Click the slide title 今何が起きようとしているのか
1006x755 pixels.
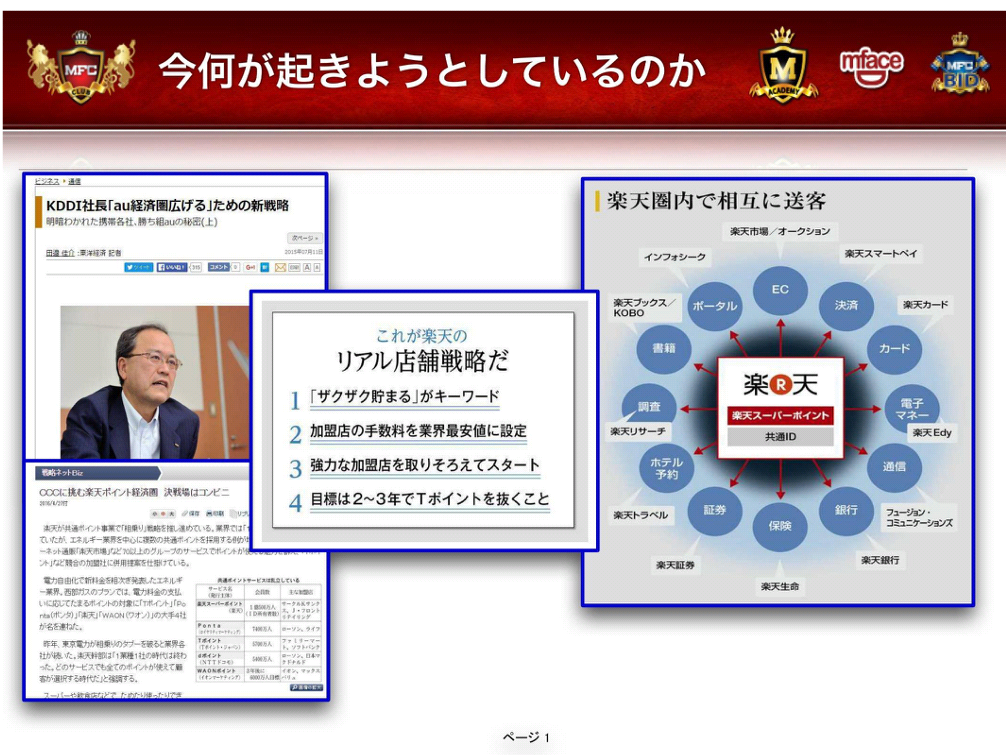tap(432, 70)
